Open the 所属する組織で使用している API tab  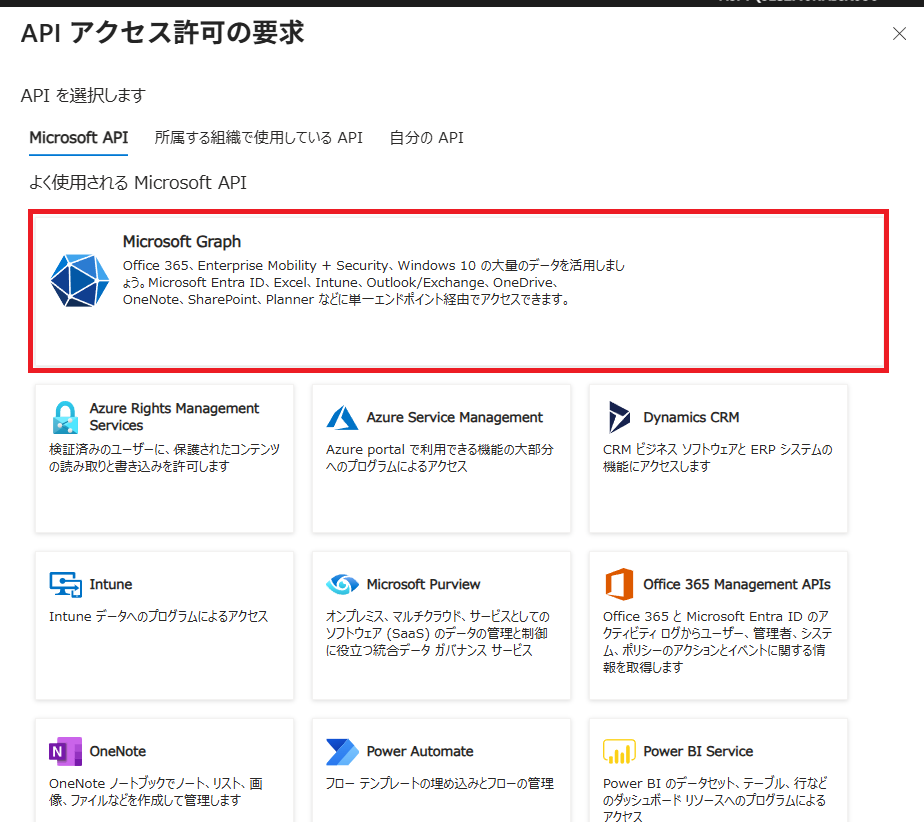click(x=258, y=138)
